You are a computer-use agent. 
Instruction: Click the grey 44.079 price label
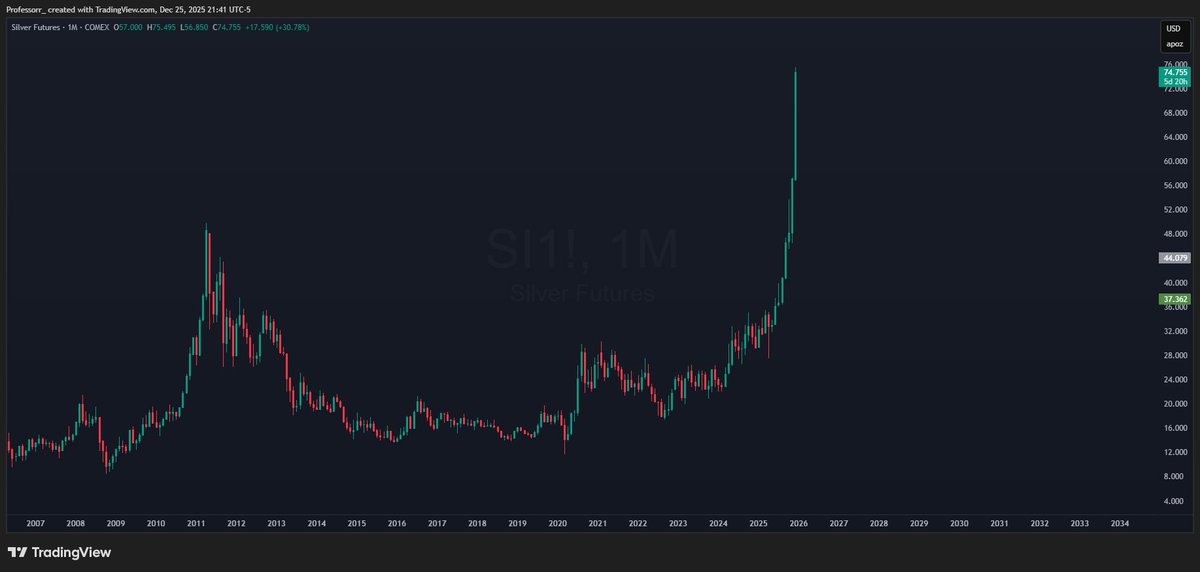click(x=1174, y=258)
